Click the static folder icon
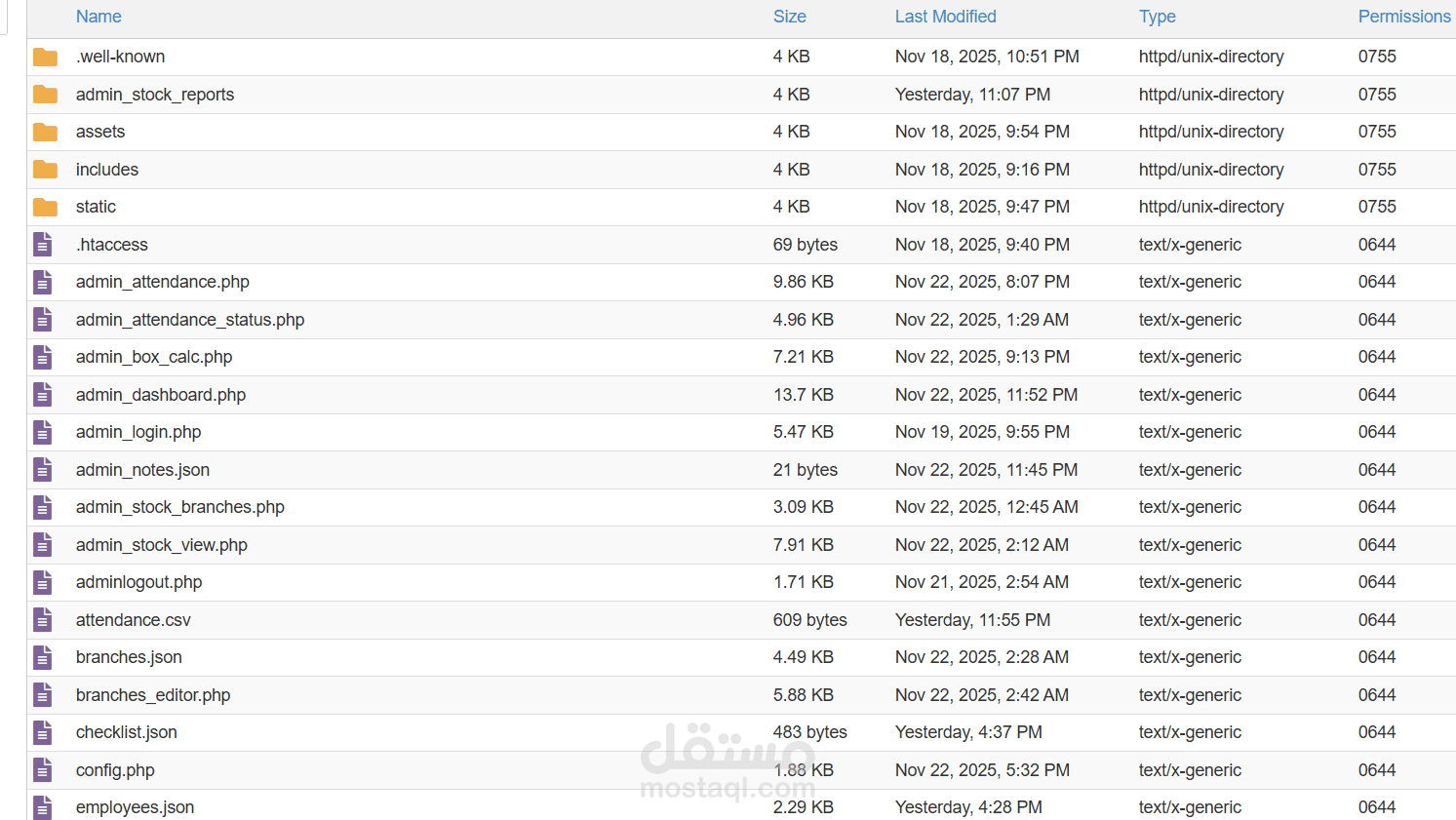This screenshot has width=1456, height=820. point(45,207)
